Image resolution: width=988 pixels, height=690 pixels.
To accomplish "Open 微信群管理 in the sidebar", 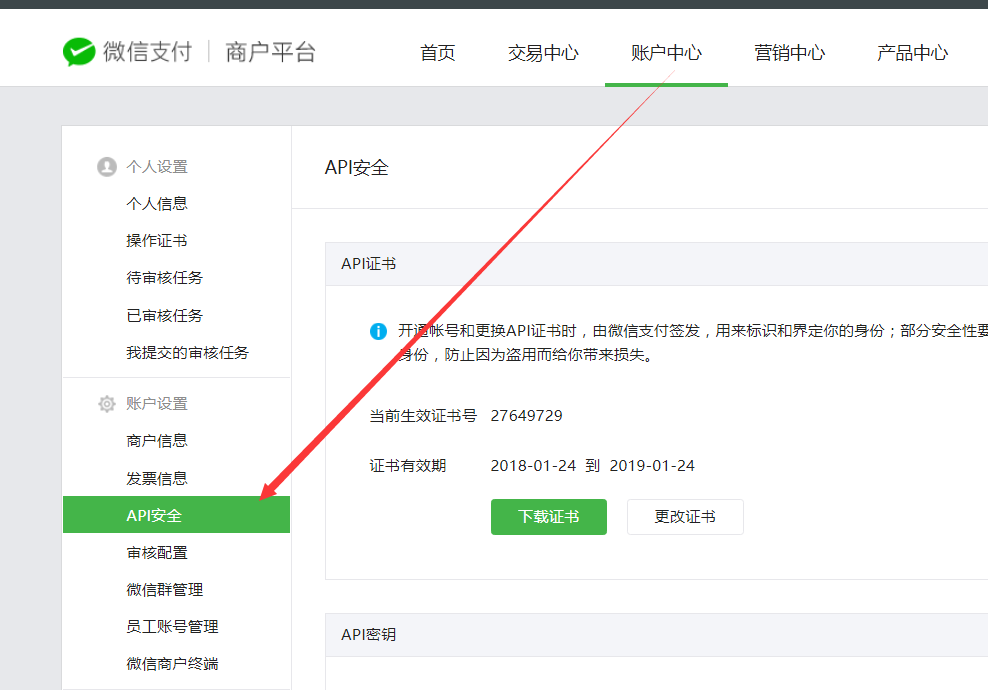I will pos(164,590).
